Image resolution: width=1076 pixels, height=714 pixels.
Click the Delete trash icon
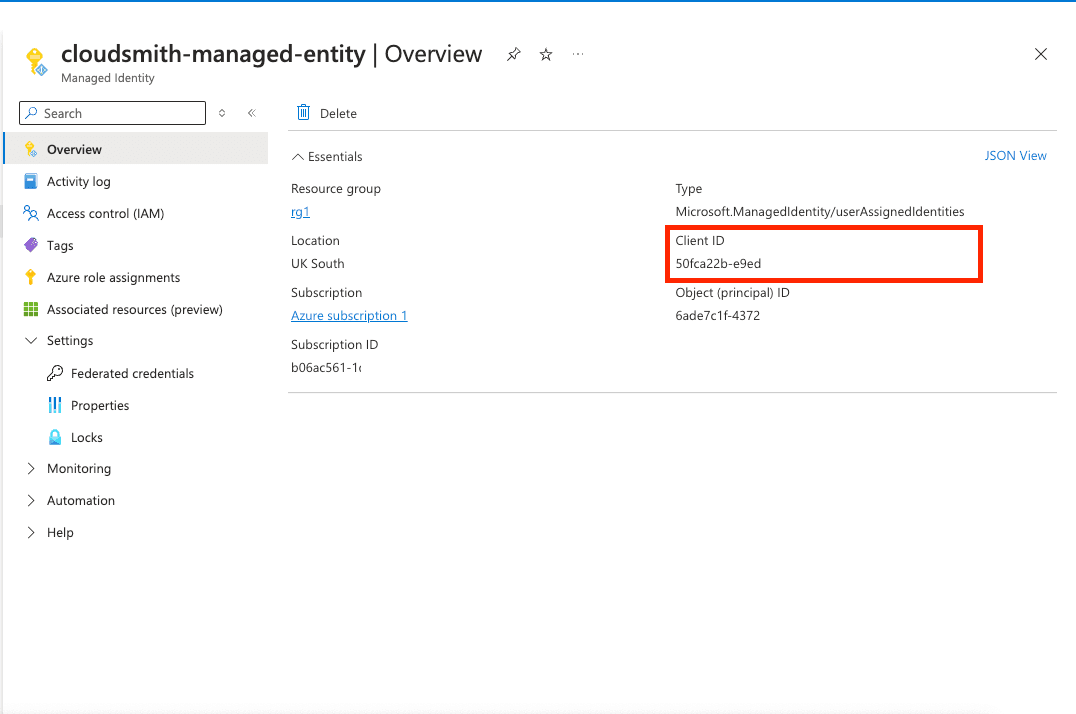tap(304, 113)
